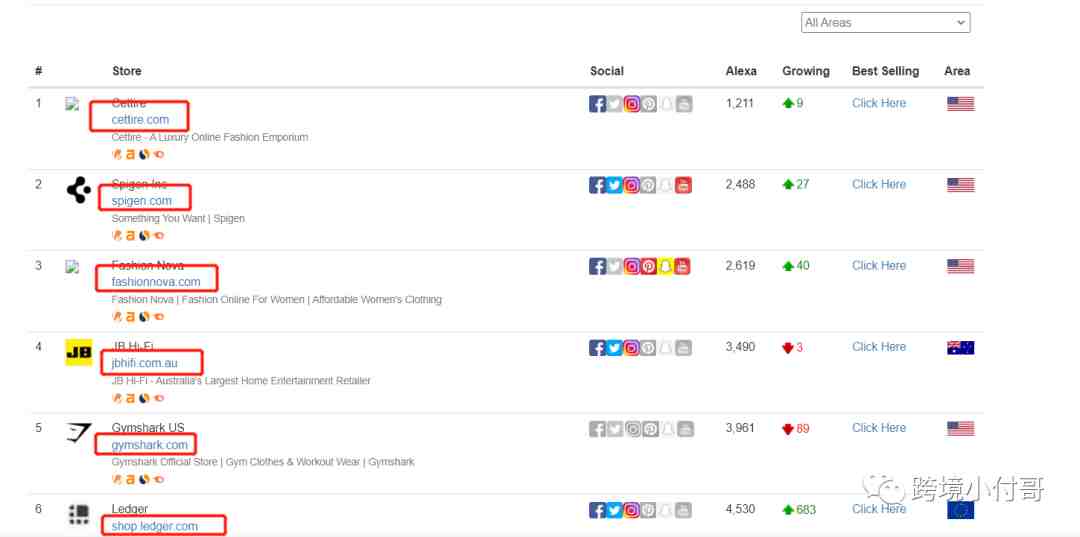Click the Social column header

607,71
